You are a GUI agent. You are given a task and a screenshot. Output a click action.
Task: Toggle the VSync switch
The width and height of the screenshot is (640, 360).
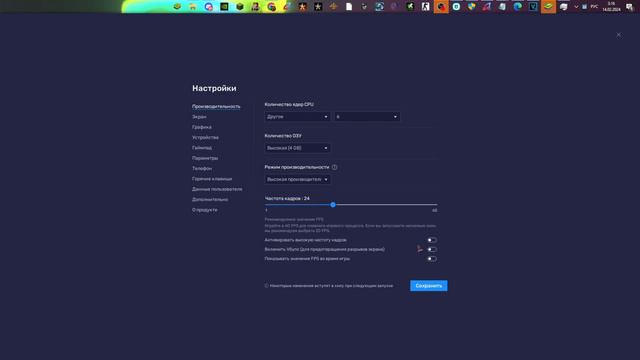click(x=431, y=249)
